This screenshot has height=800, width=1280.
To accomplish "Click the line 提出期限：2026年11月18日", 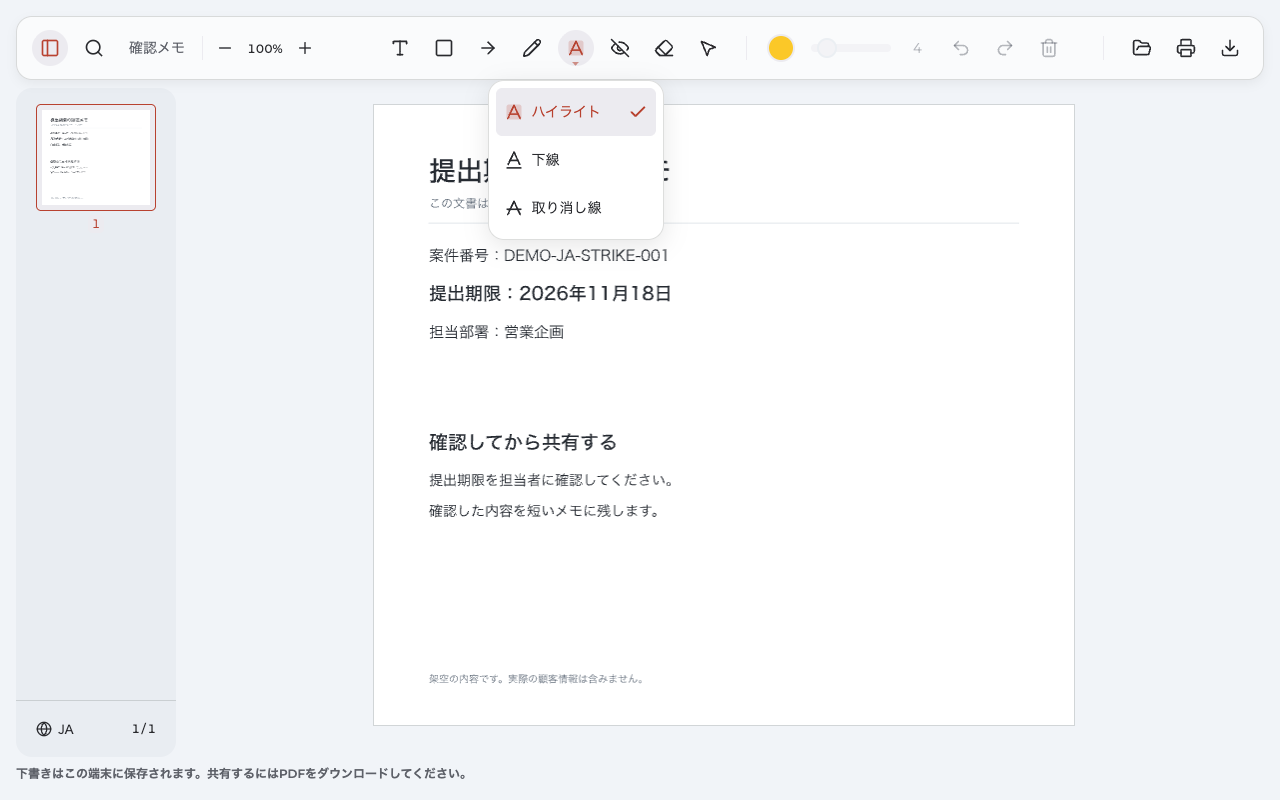I will (550, 294).
